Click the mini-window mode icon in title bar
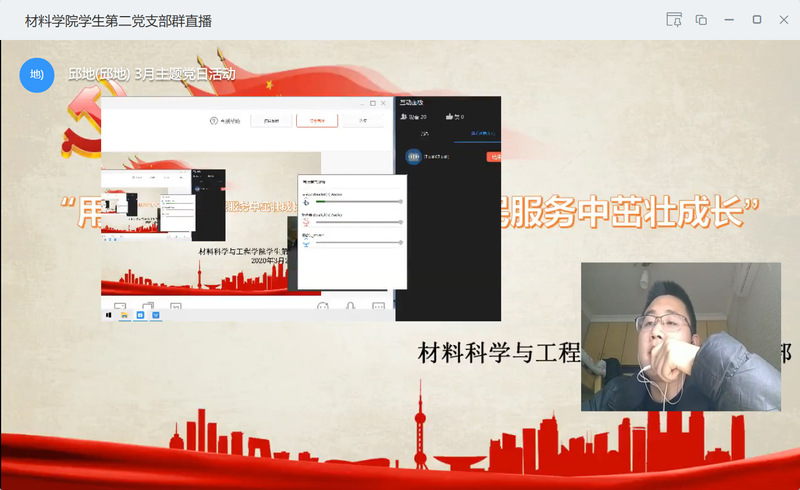Image resolution: width=800 pixels, height=490 pixels. [701, 20]
